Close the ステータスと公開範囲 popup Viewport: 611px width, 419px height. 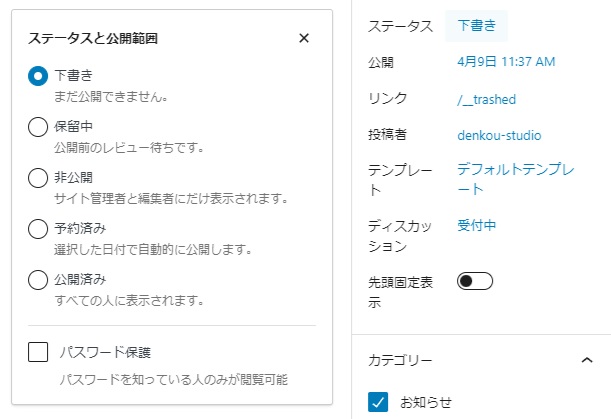[x=304, y=39]
